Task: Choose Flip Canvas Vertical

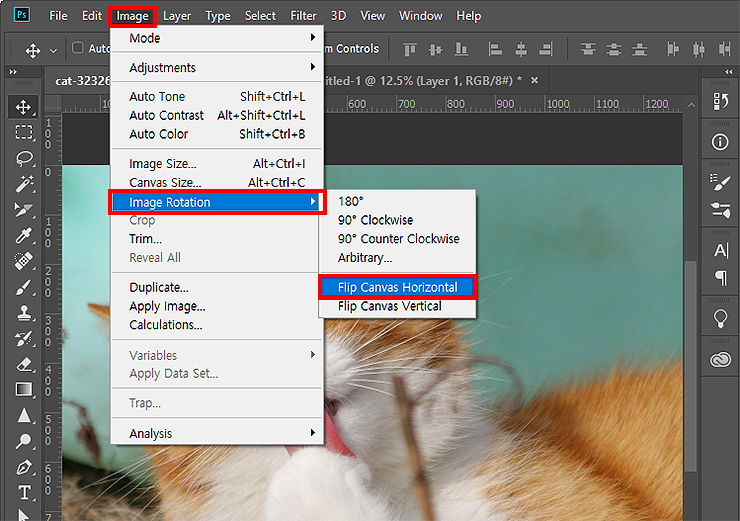Action: click(x=397, y=306)
